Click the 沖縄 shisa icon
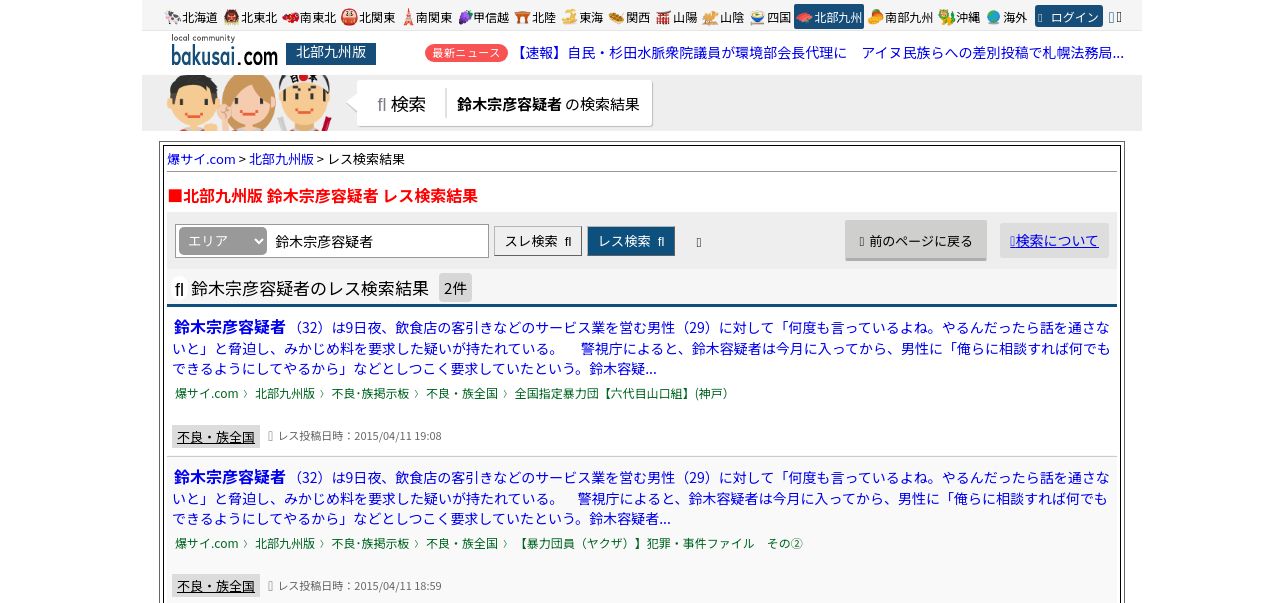 tap(946, 17)
